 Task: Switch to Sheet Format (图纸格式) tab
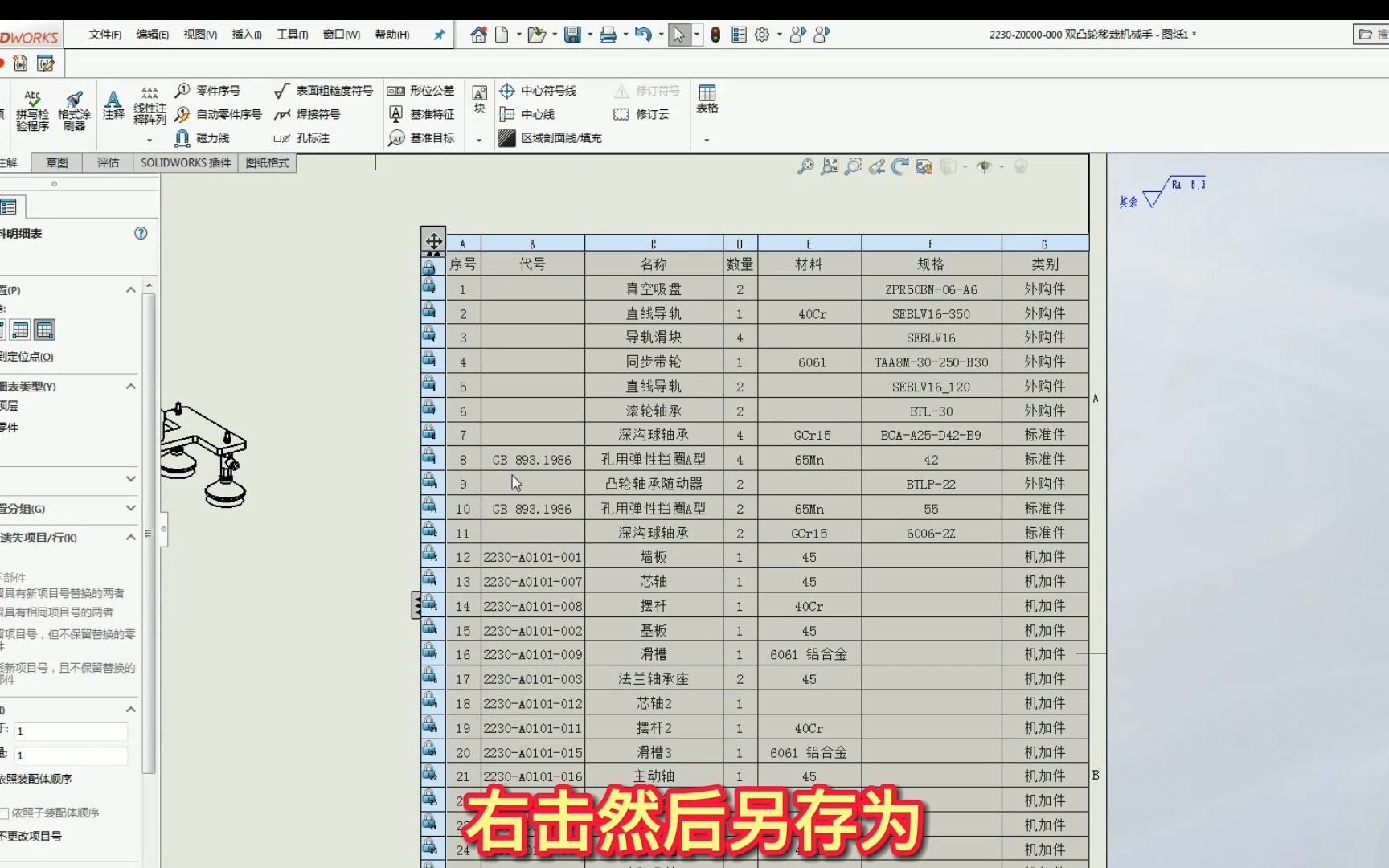pos(268,162)
